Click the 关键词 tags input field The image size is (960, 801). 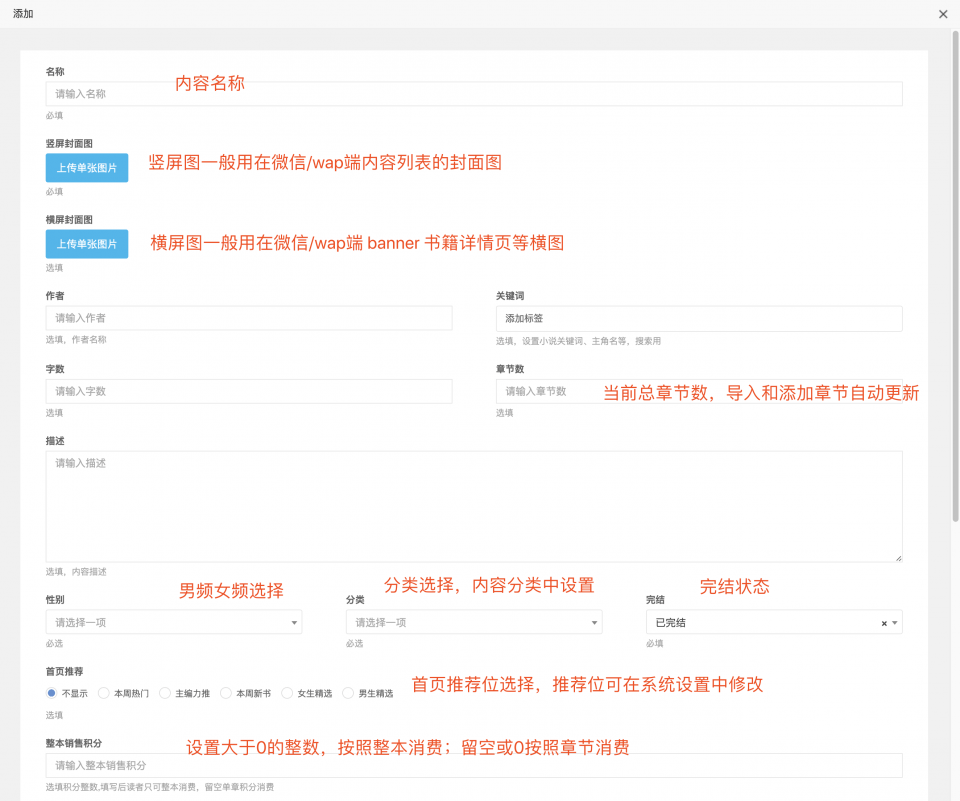click(x=698, y=317)
